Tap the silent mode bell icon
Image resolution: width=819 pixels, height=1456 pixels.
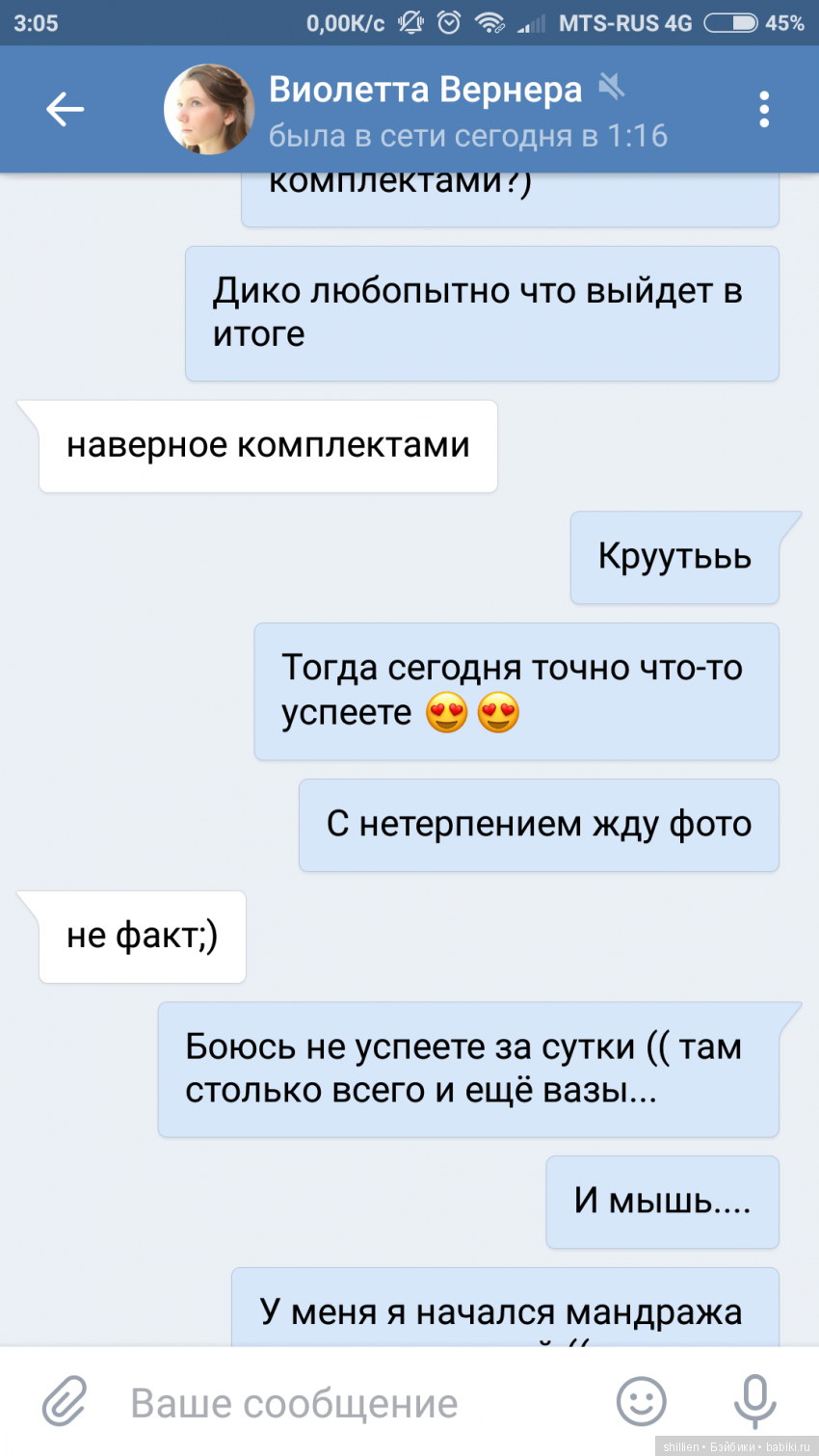click(410, 22)
